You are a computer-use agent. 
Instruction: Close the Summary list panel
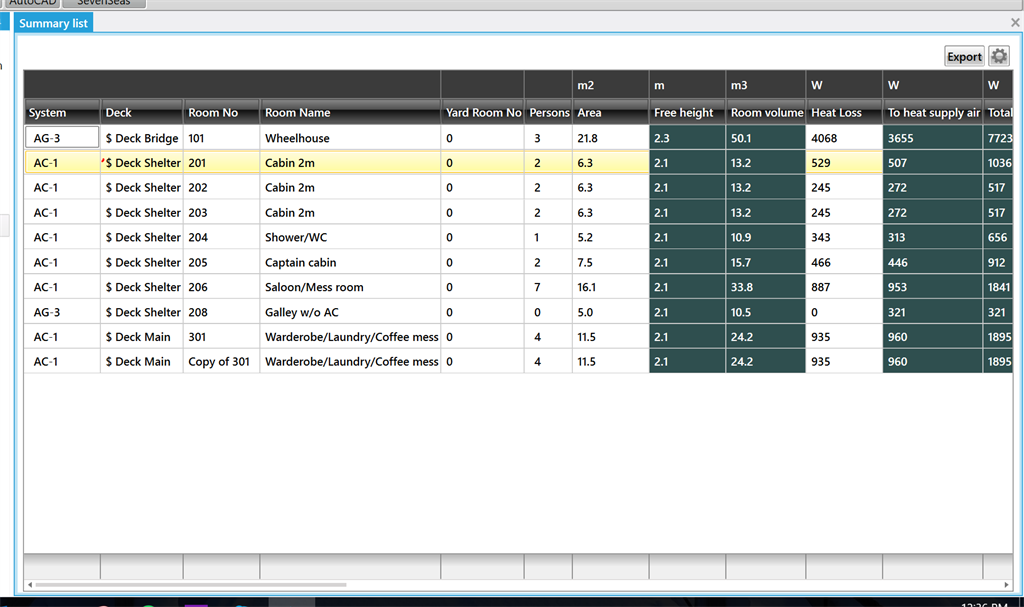[1015, 23]
